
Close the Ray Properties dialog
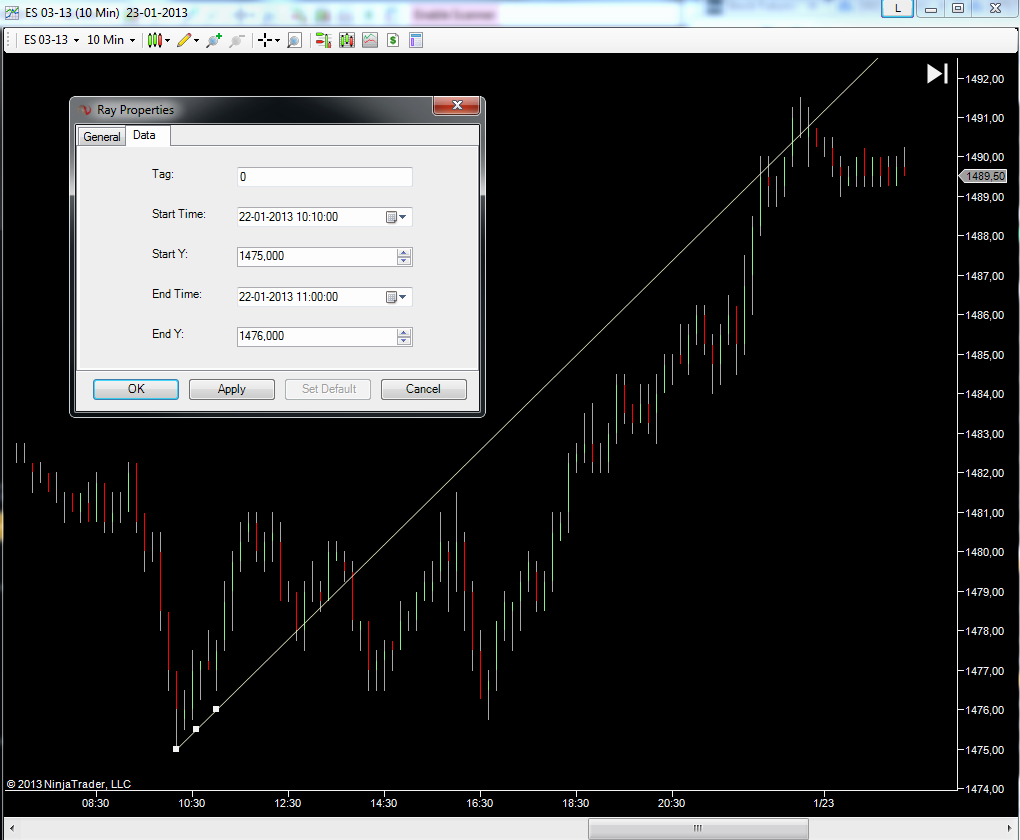[457, 105]
